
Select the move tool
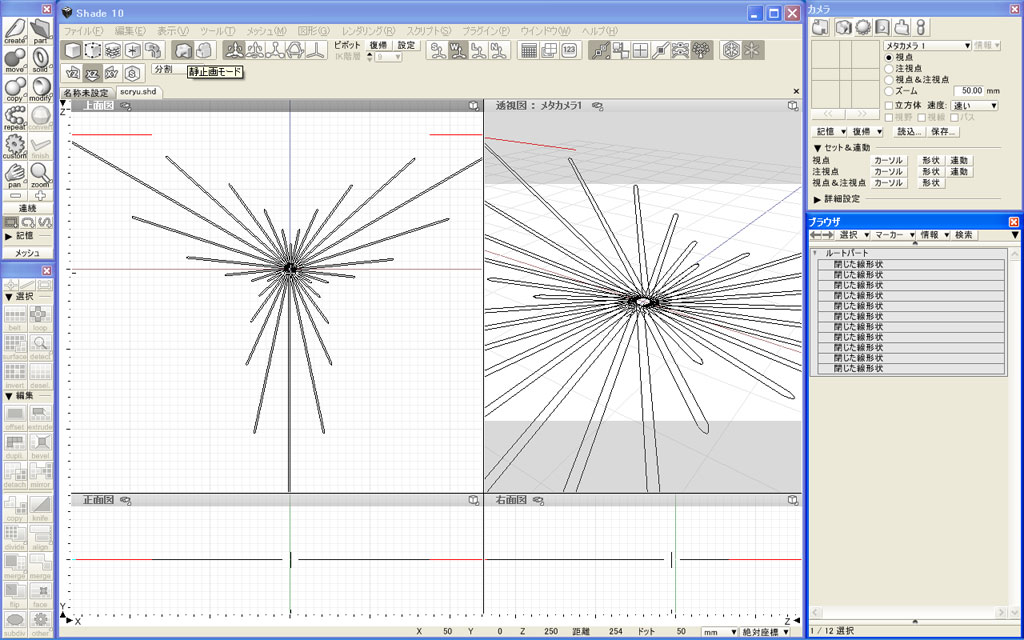point(15,60)
